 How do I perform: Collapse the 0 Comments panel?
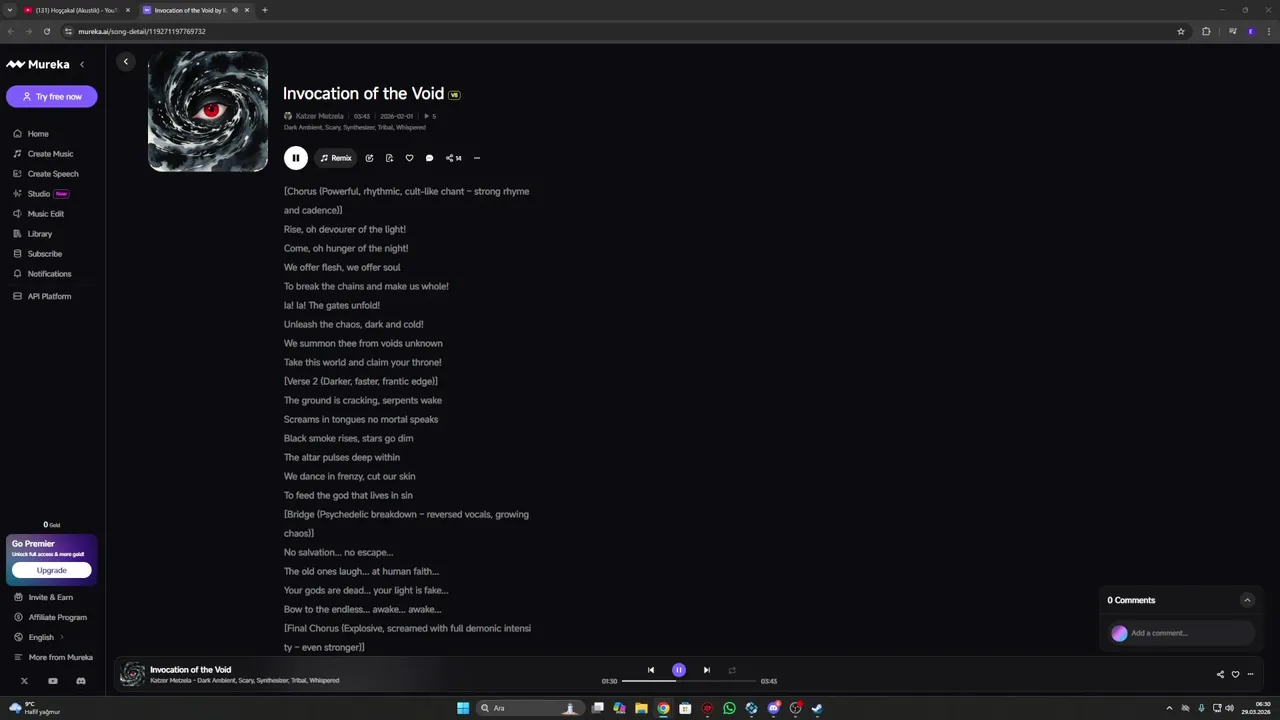1247,600
